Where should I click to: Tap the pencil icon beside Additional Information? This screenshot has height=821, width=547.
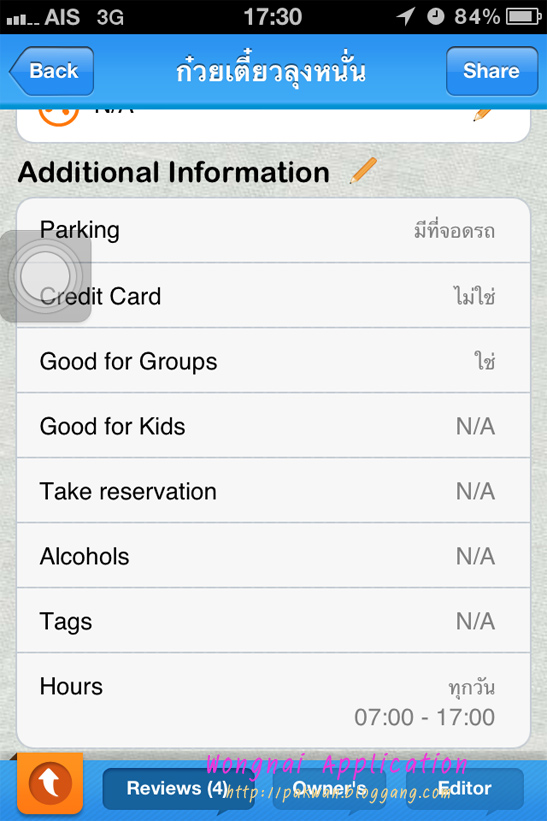pos(363,171)
